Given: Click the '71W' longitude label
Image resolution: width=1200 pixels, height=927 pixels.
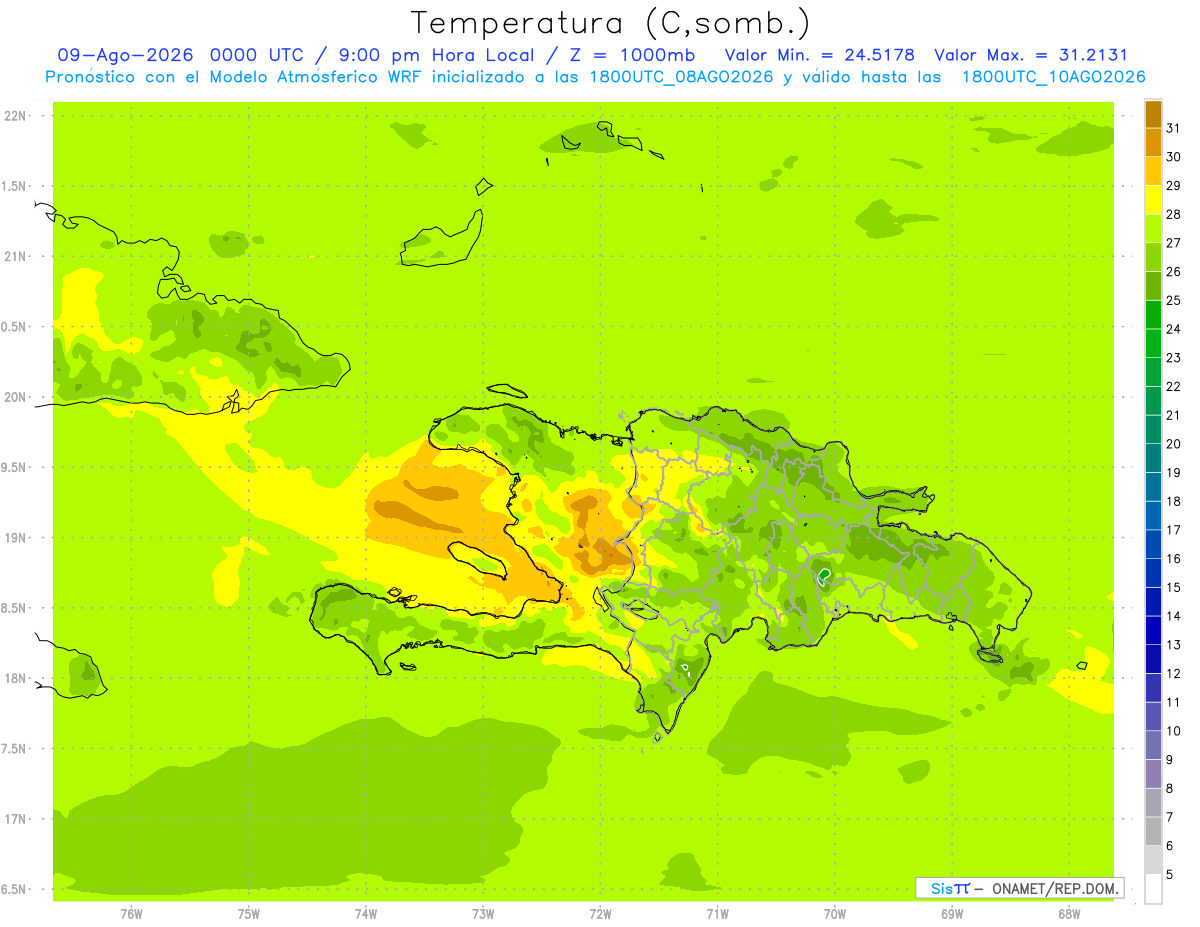Looking at the screenshot, I should [717, 913].
